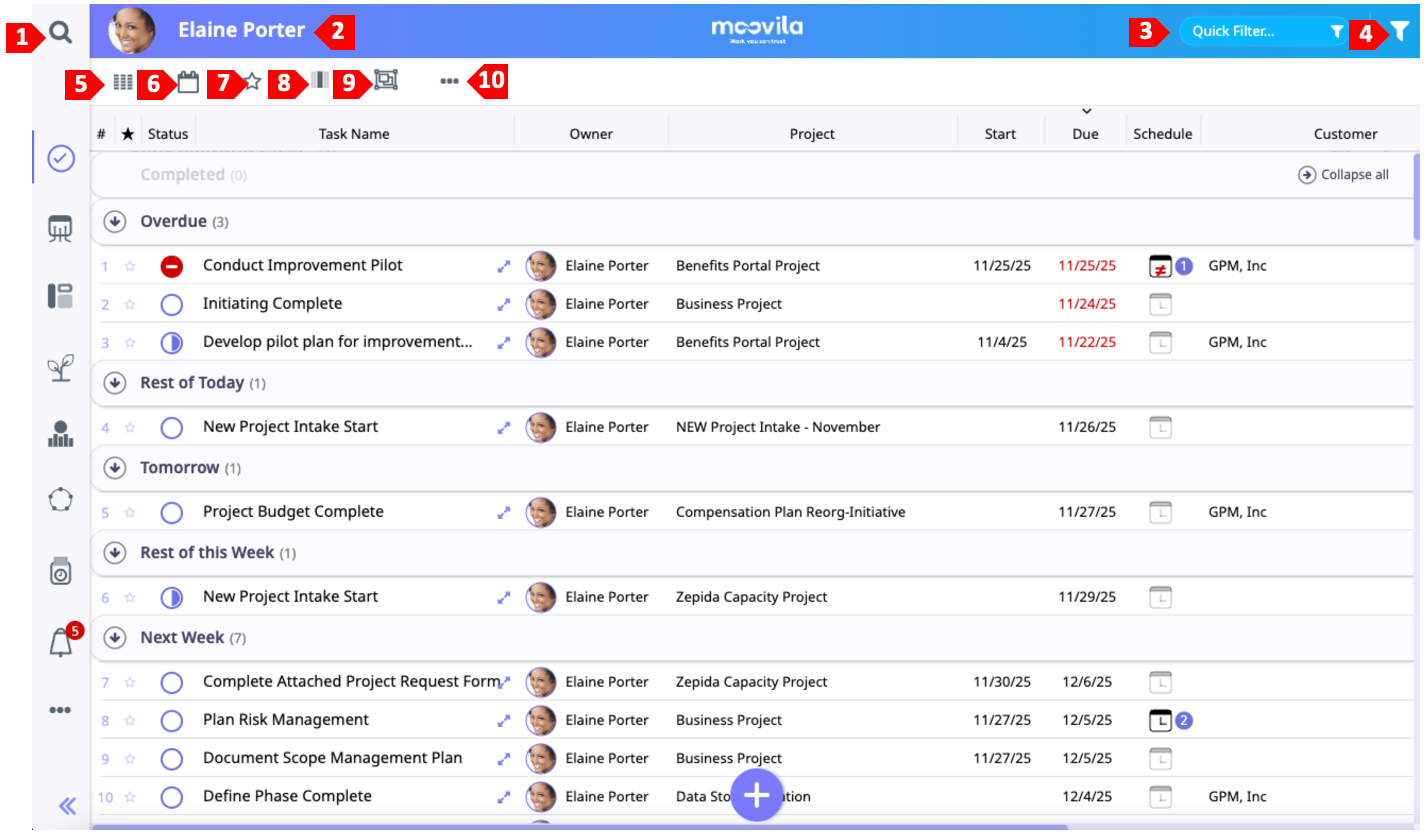Viewport: 1424px width, 840px height.
Task: Collapse the Overdue task group
Action: (x=115, y=222)
